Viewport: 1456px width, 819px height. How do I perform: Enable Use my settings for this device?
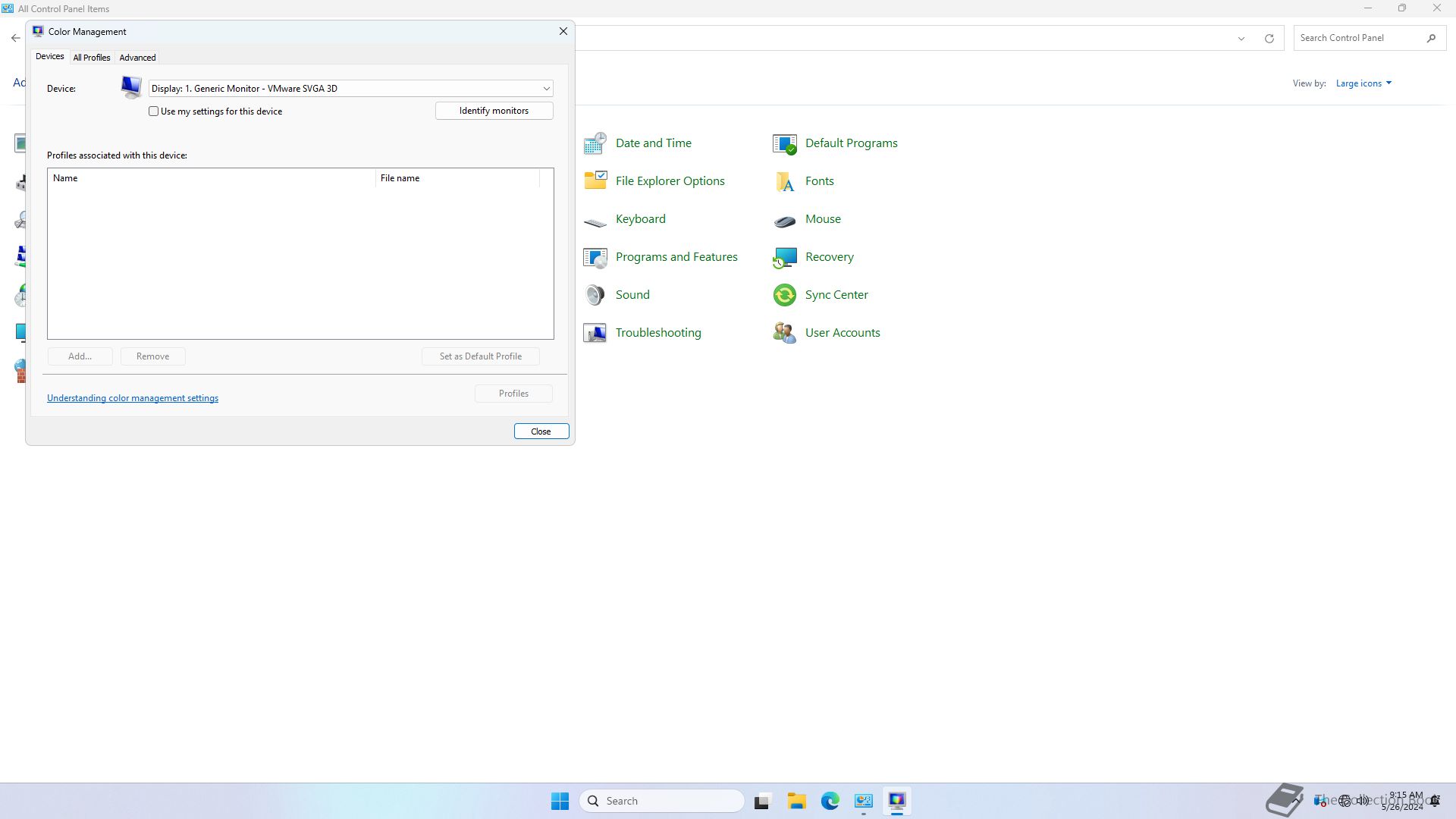154,111
